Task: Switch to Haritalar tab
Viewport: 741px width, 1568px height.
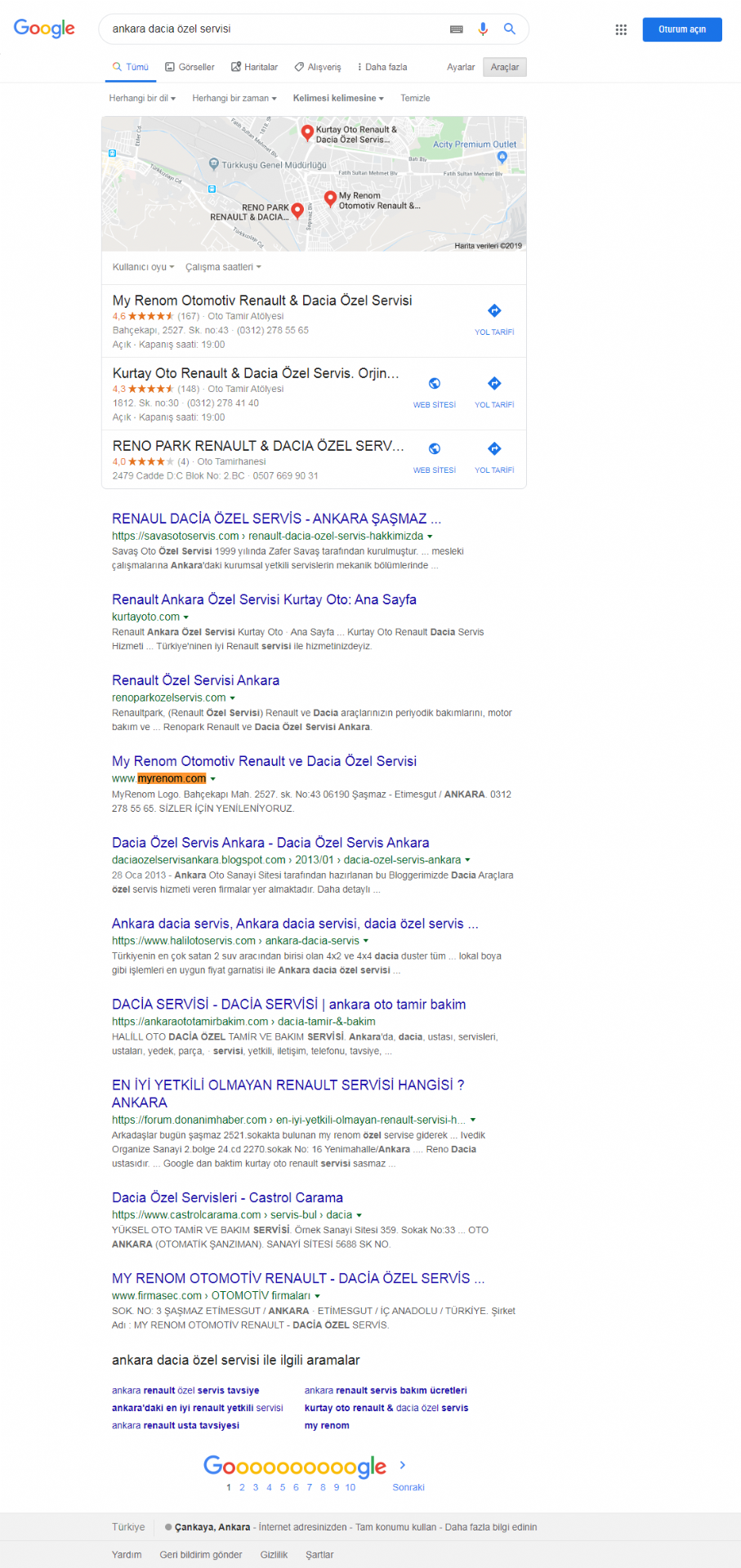Action: (254, 67)
